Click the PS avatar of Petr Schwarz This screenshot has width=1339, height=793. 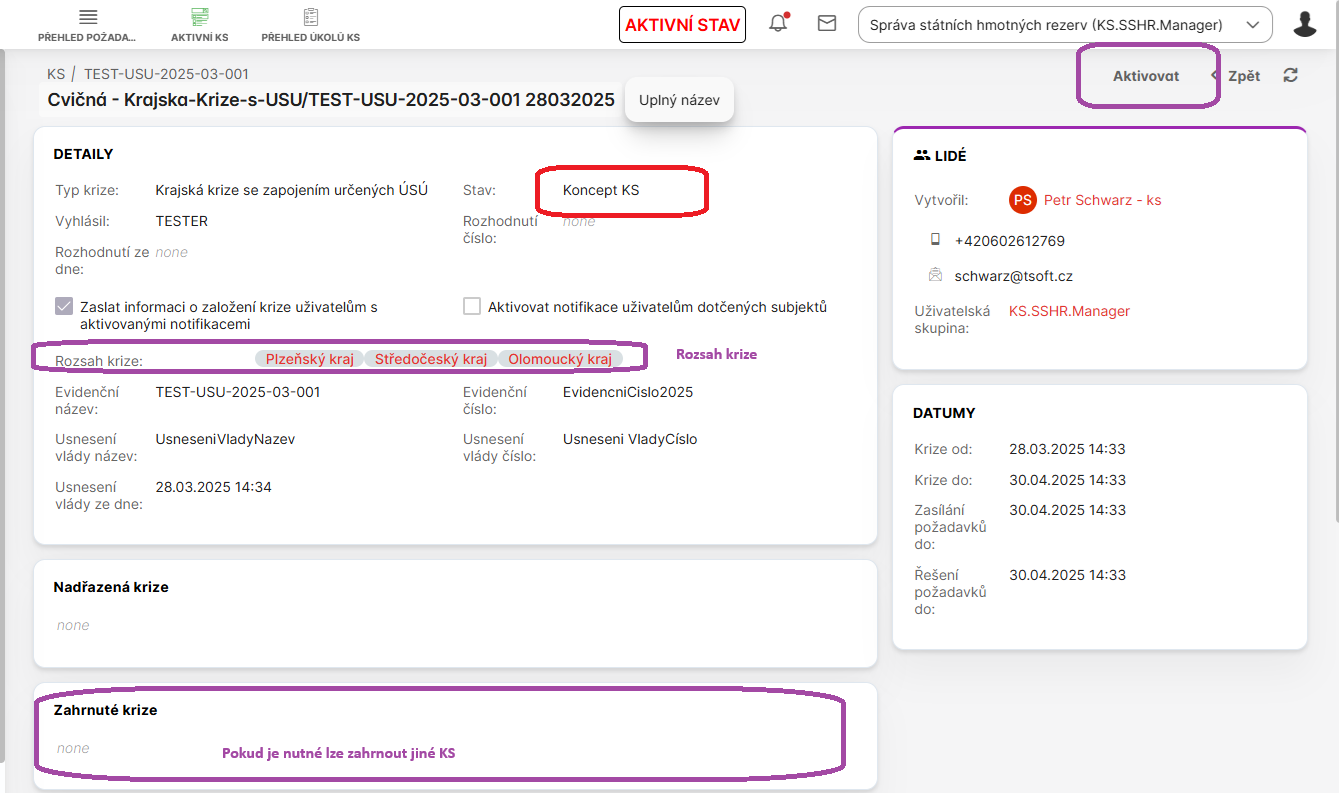tap(1022, 200)
